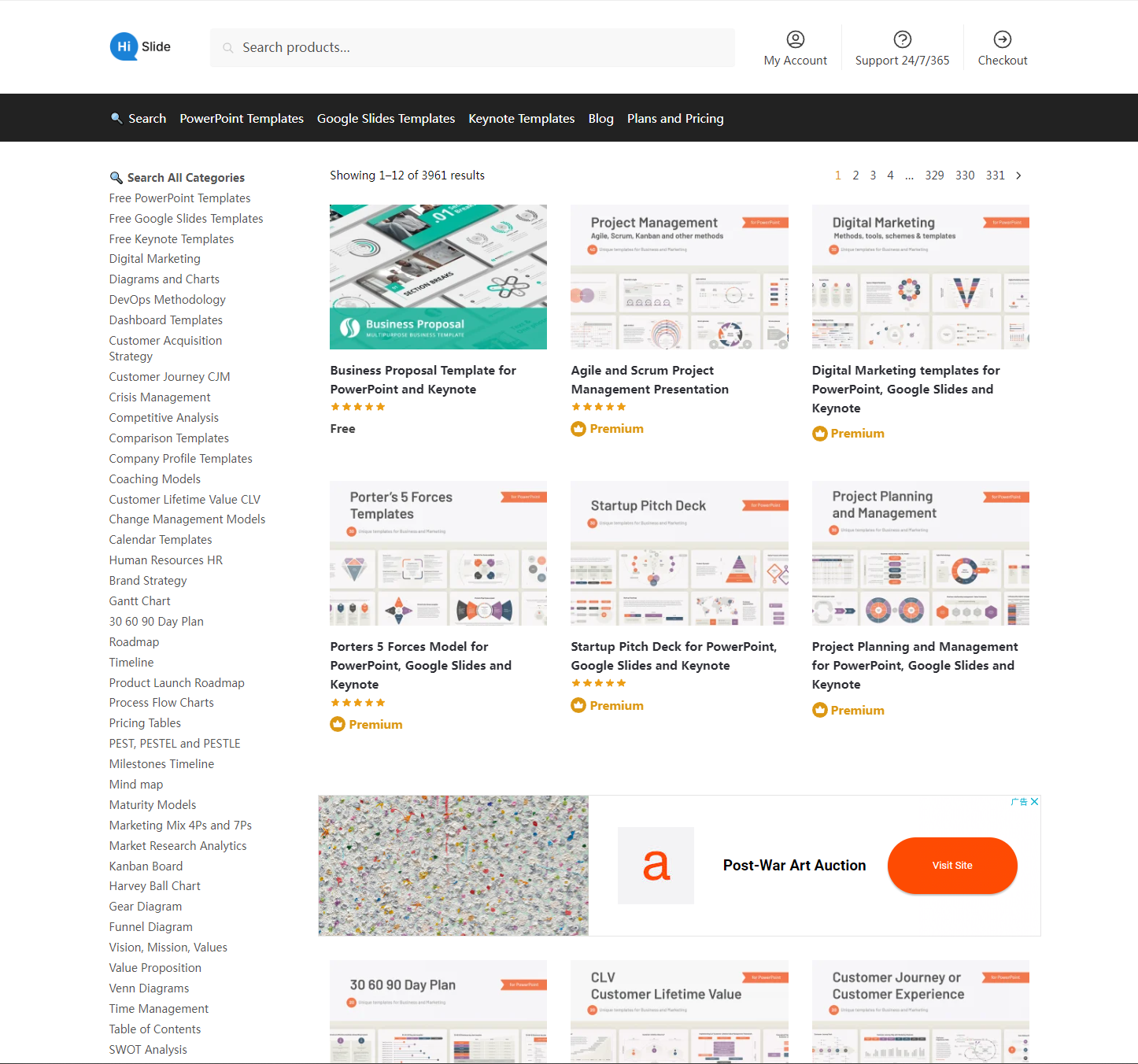Go to the next results page arrow
This screenshot has width=1138, height=1064.
(x=1018, y=175)
